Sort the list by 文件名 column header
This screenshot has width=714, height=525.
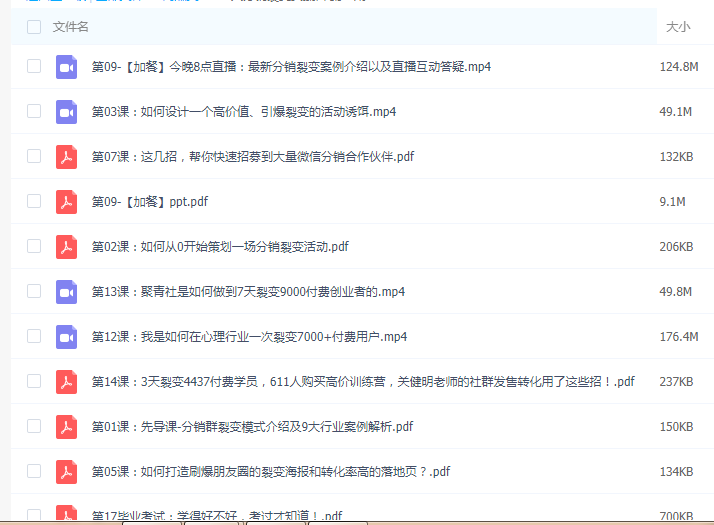70,27
